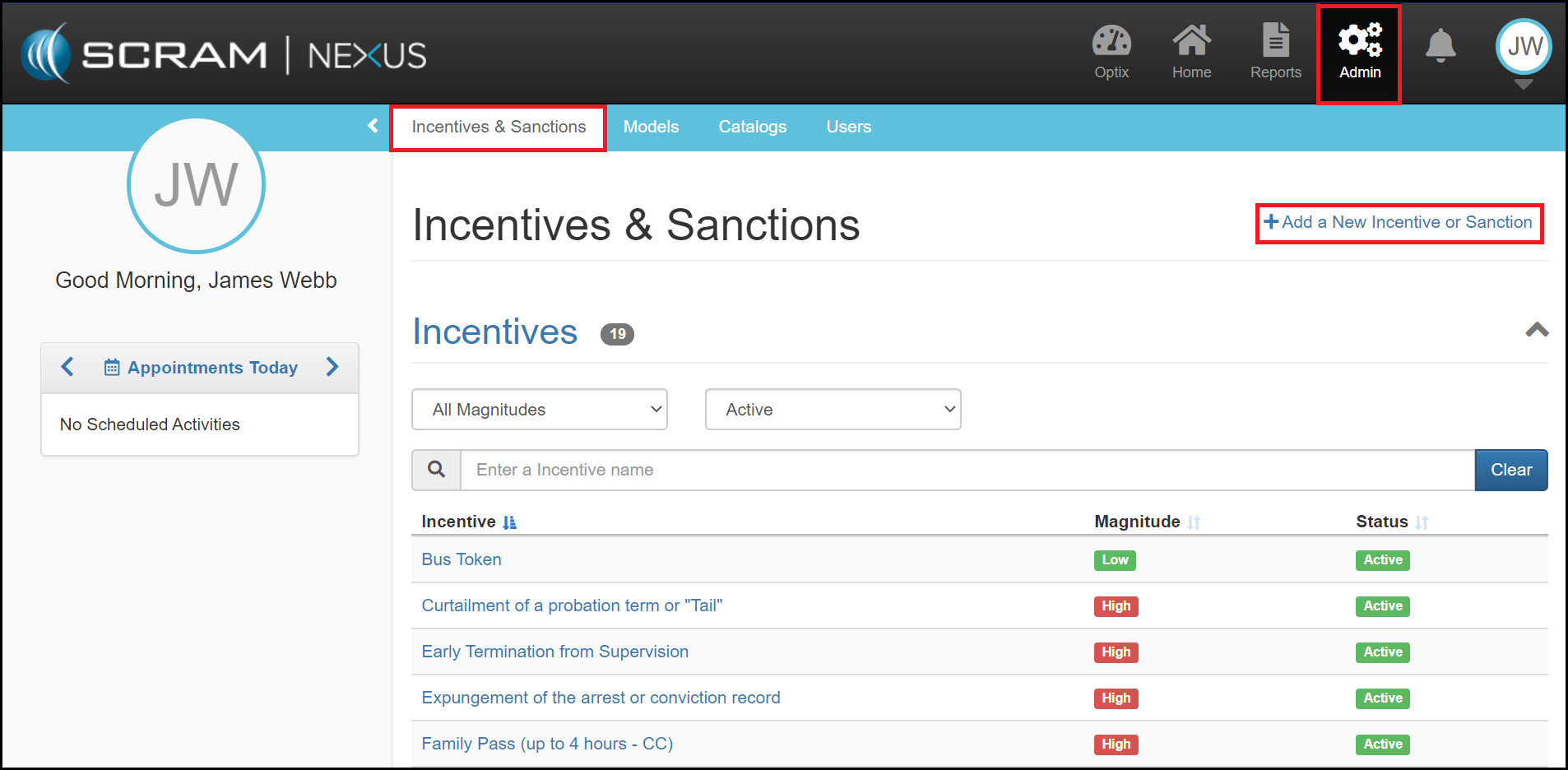
Task: Switch to the Models tab
Action: (x=651, y=127)
